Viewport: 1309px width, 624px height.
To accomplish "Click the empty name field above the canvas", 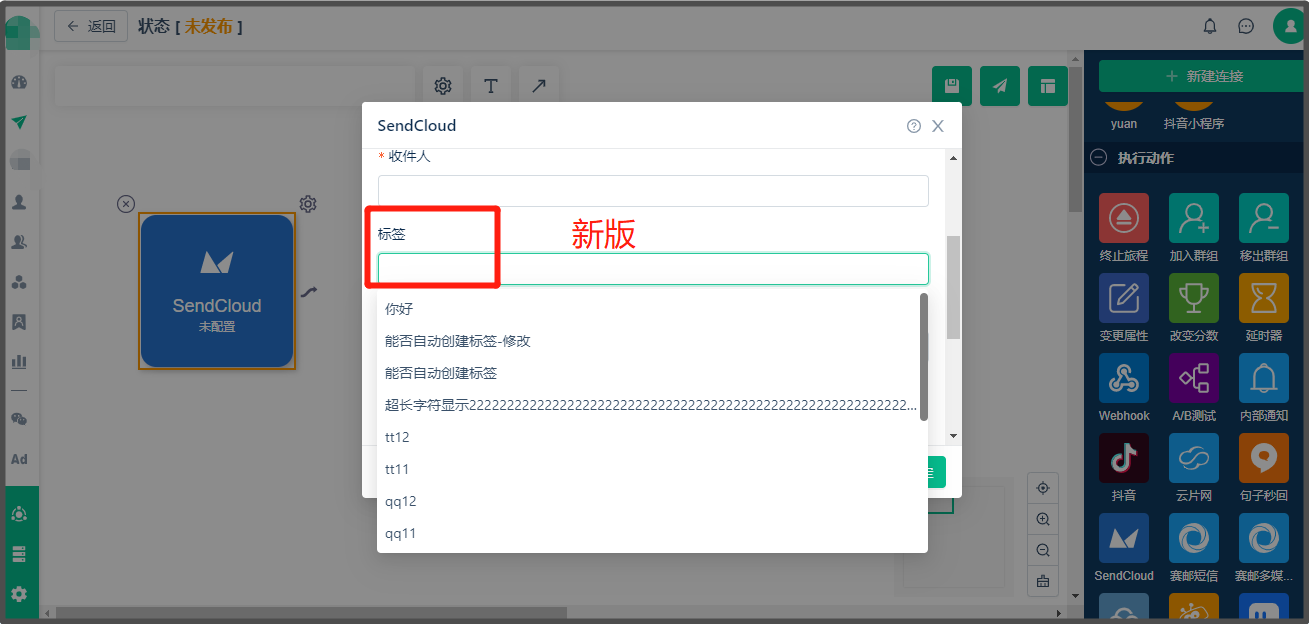I will [x=235, y=86].
